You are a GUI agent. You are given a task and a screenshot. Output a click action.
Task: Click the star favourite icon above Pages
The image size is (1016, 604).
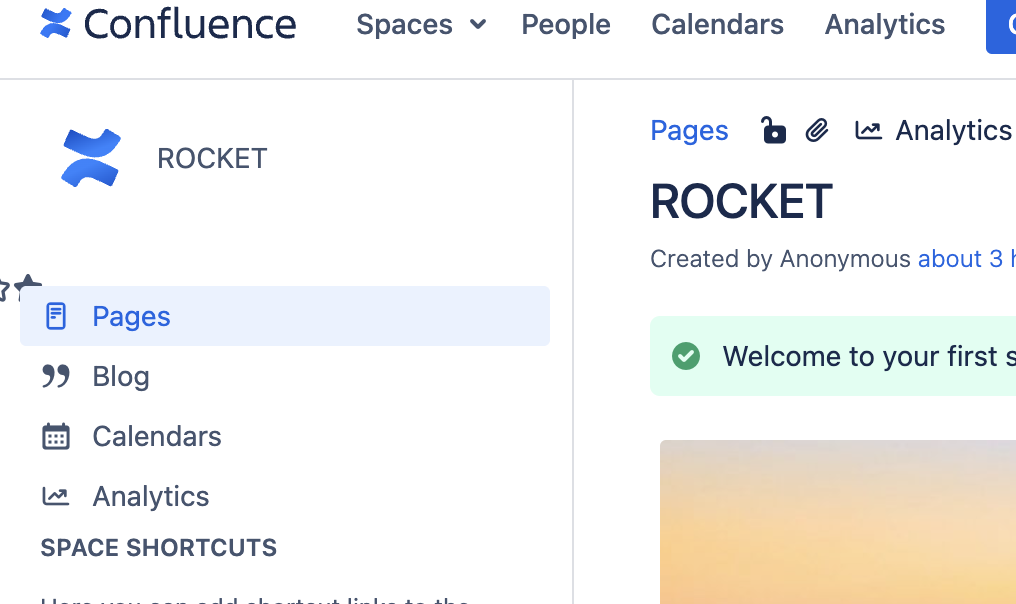point(28,286)
